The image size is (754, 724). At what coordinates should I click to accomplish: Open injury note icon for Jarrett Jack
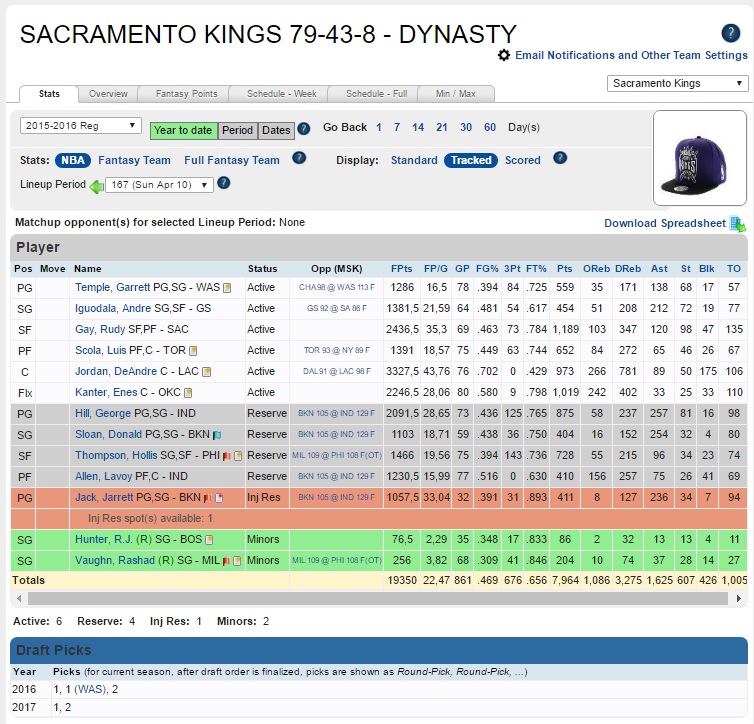(x=219, y=498)
